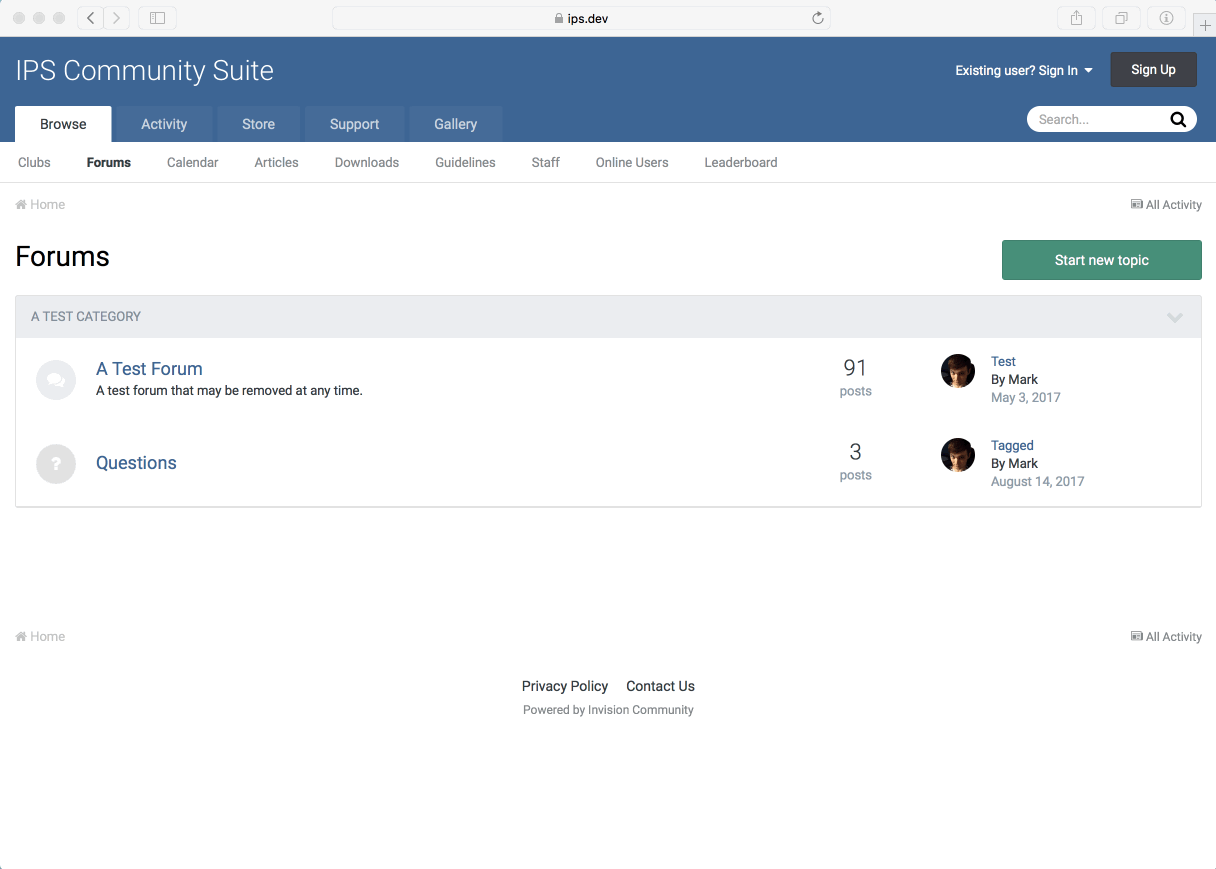Click Mark's name under Tagged topic
The width and height of the screenshot is (1216, 869).
(x=1023, y=464)
